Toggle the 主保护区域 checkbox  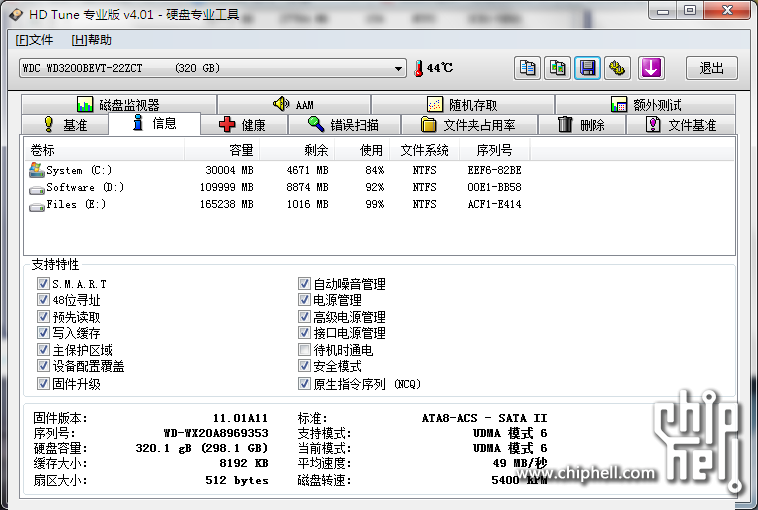click(x=43, y=350)
